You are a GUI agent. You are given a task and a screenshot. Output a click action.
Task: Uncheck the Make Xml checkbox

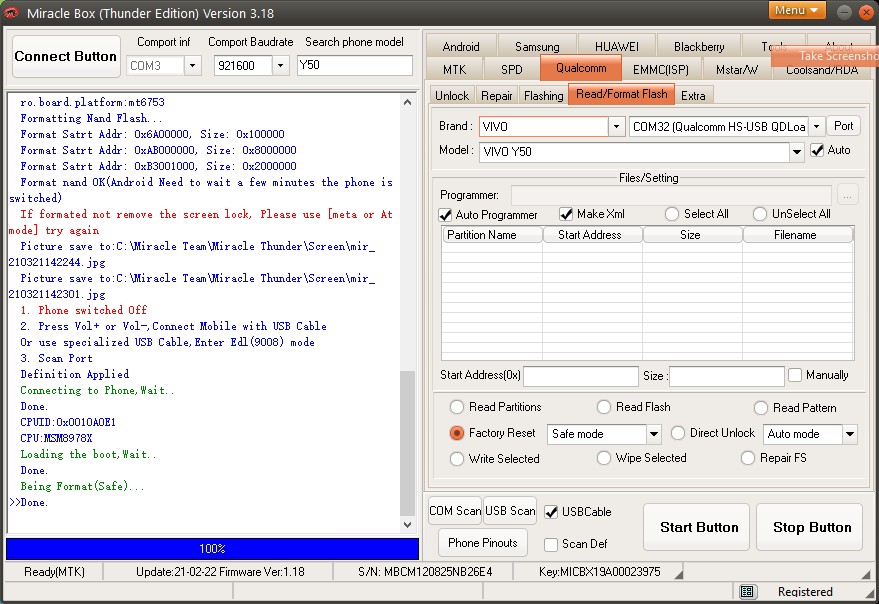pyautogui.click(x=566, y=215)
